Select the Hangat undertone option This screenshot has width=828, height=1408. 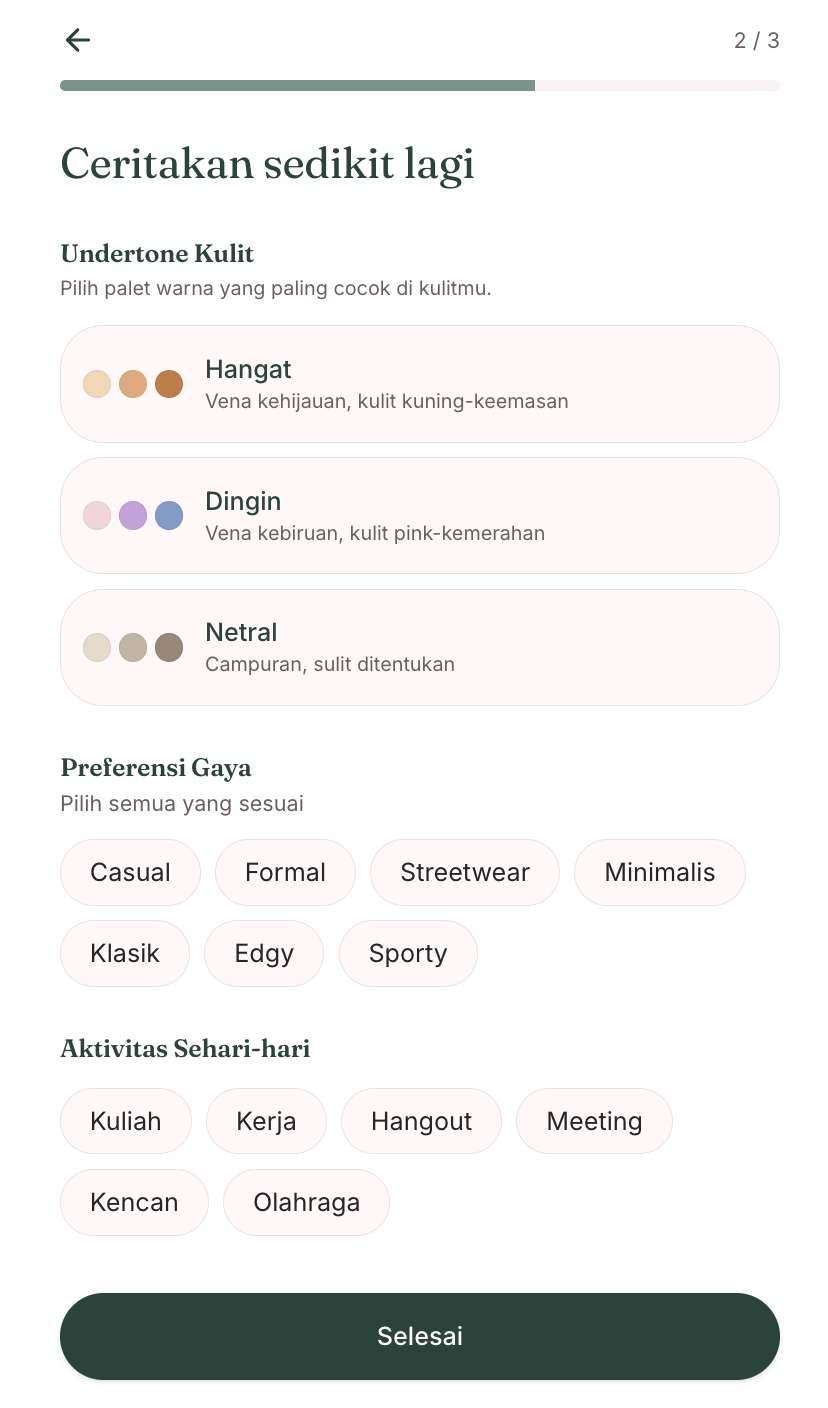point(420,384)
